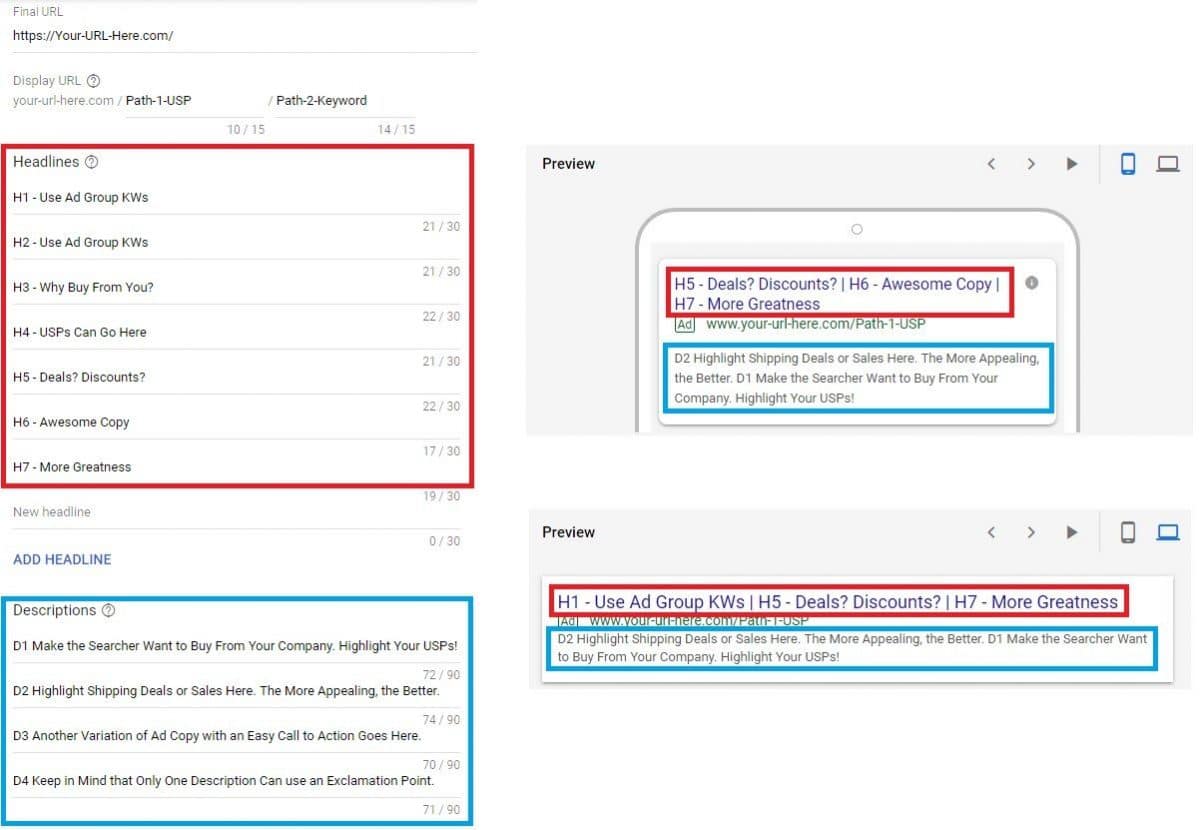Click ADD HEADLINE to create a new headline
The image size is (1200, 830).
(61, 559)
